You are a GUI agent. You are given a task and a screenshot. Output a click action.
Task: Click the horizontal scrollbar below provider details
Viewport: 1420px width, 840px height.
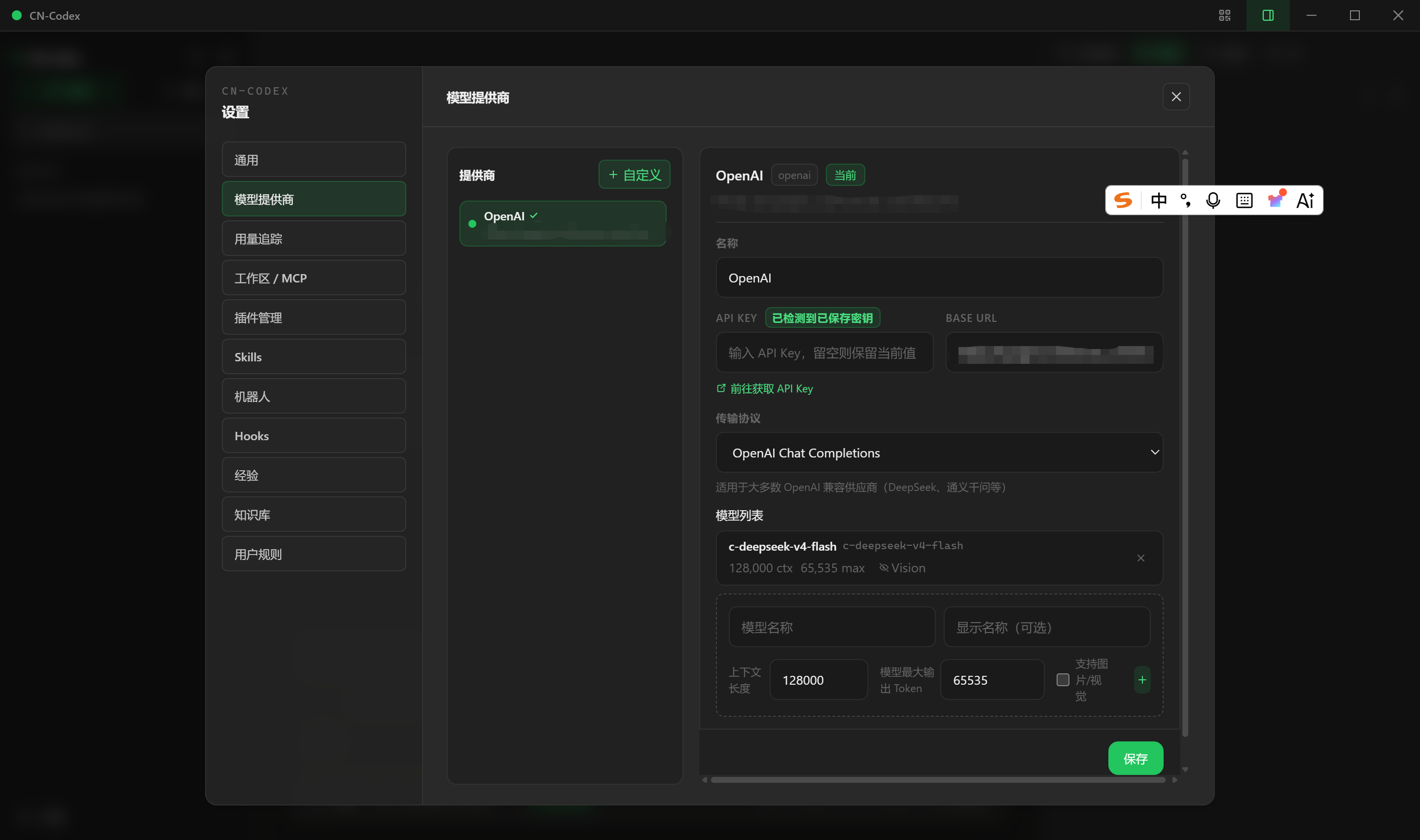938,780
